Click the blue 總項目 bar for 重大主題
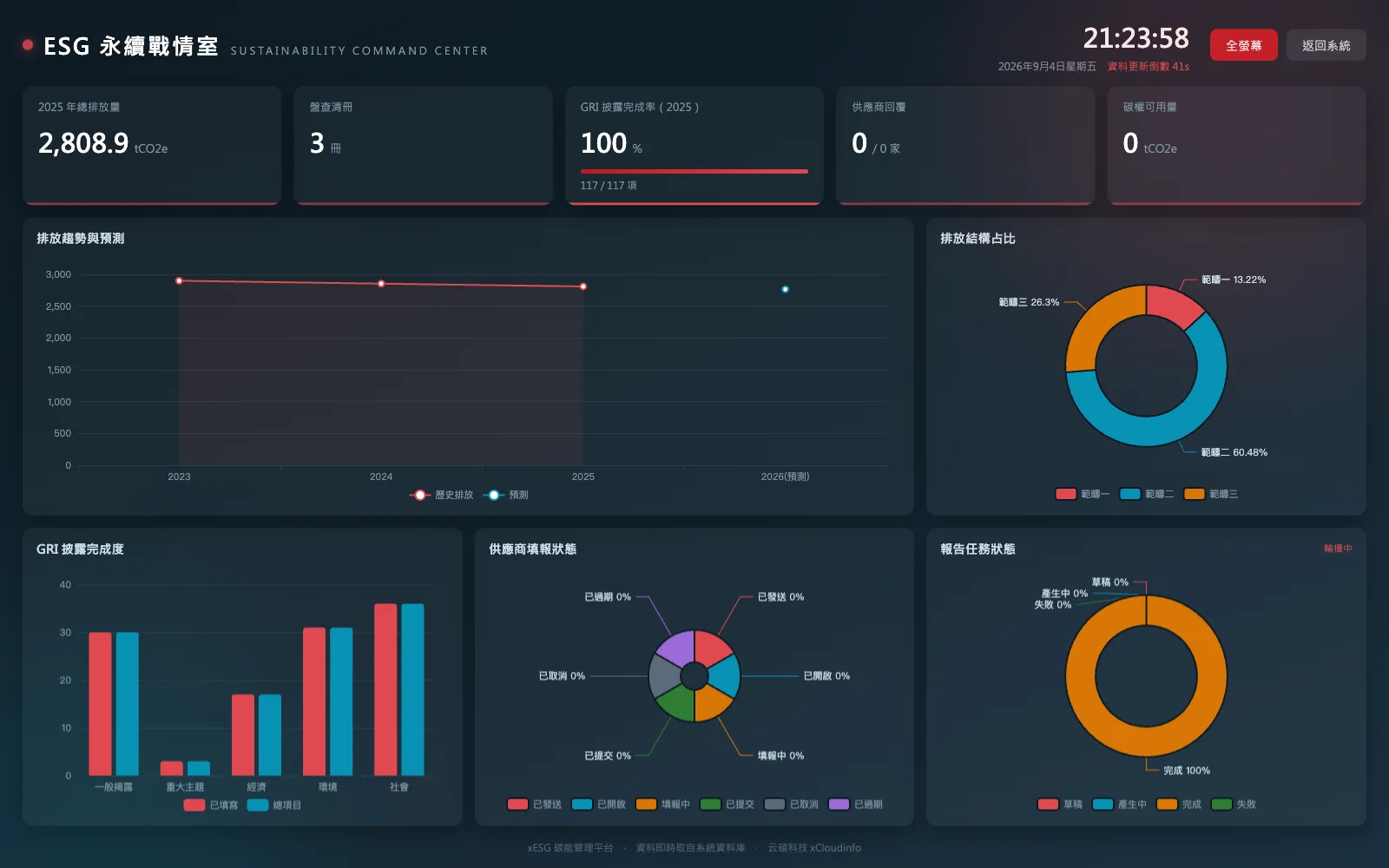The height and width of the screenshot is (868, 1389). (x=199, y=768)
